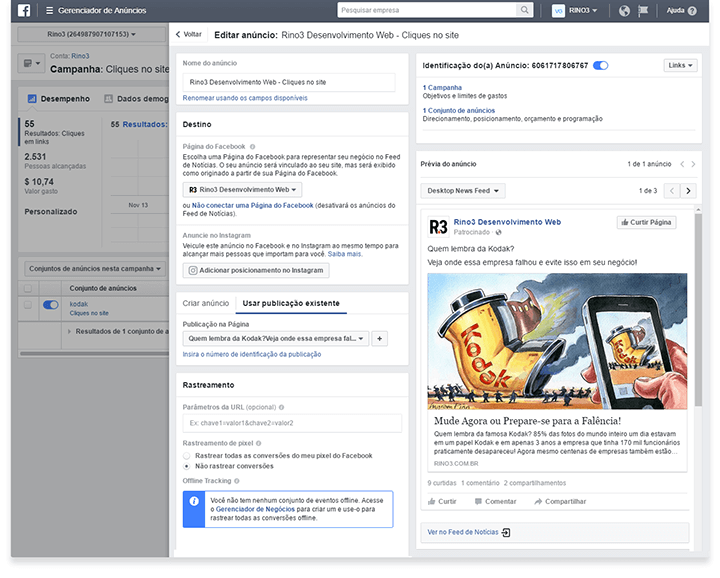720x578 pixels.
Task: Click the Dados demográficos icon
Action: pos(108,99)
